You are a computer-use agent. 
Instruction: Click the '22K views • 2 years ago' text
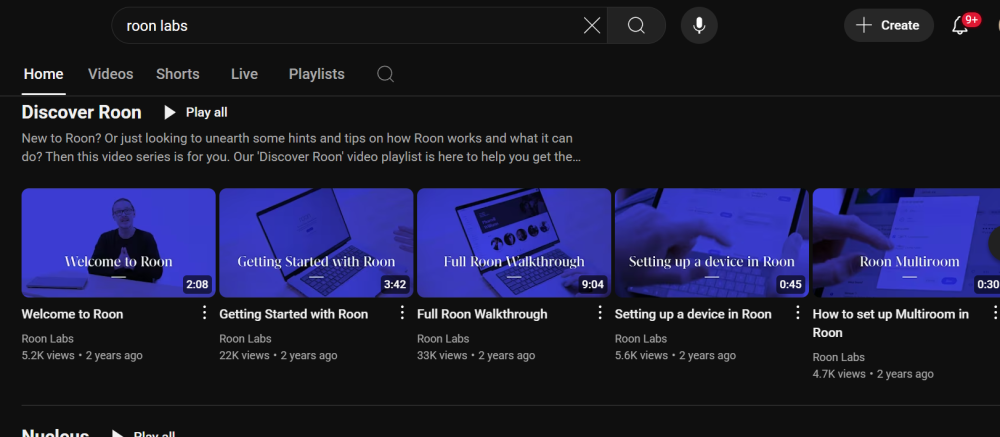click(278, 355)
